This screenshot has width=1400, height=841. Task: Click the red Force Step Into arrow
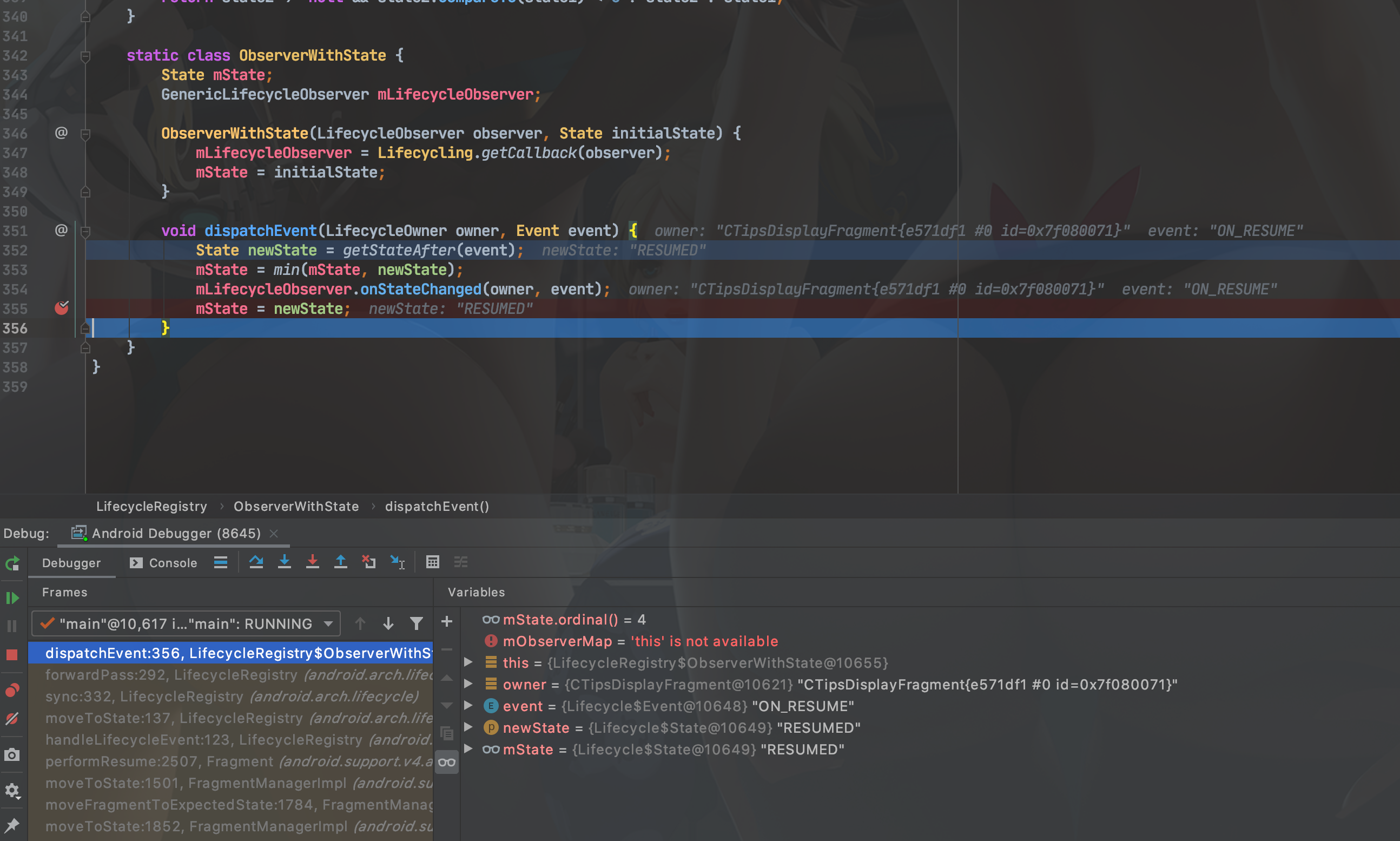click(x=312, y=562)
